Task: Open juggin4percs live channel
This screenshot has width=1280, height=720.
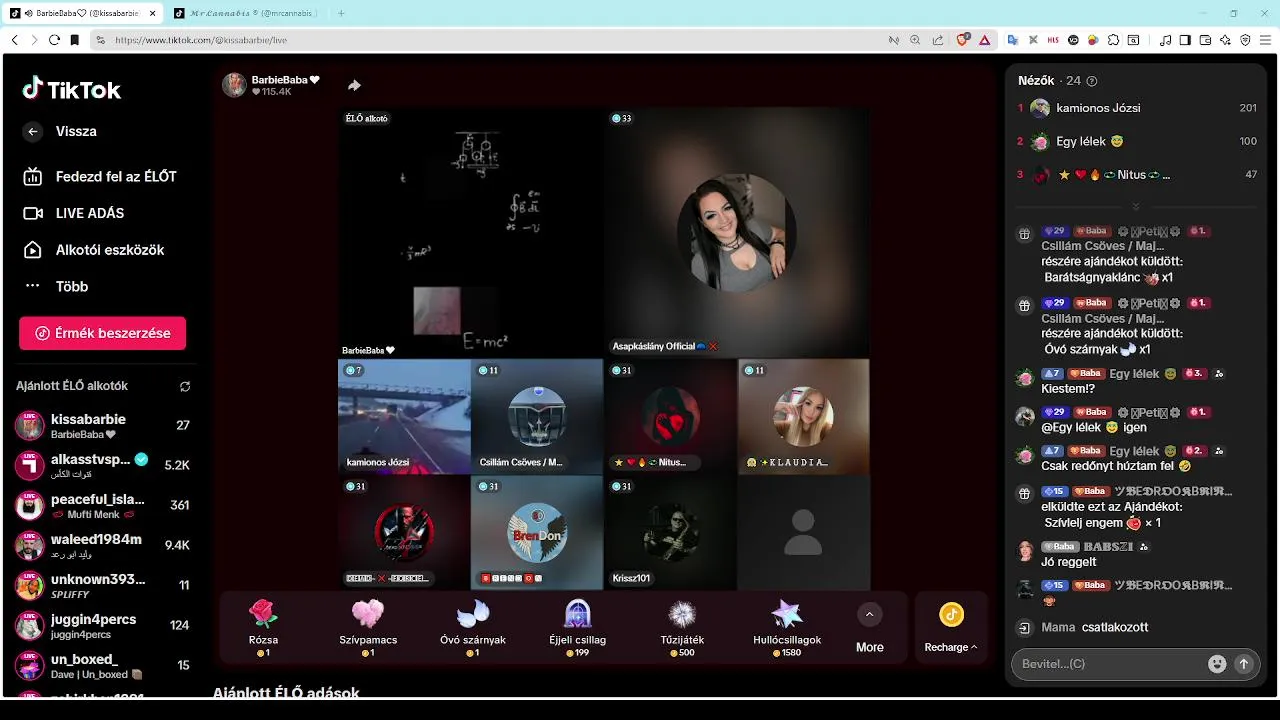Action: click(103, 625)
